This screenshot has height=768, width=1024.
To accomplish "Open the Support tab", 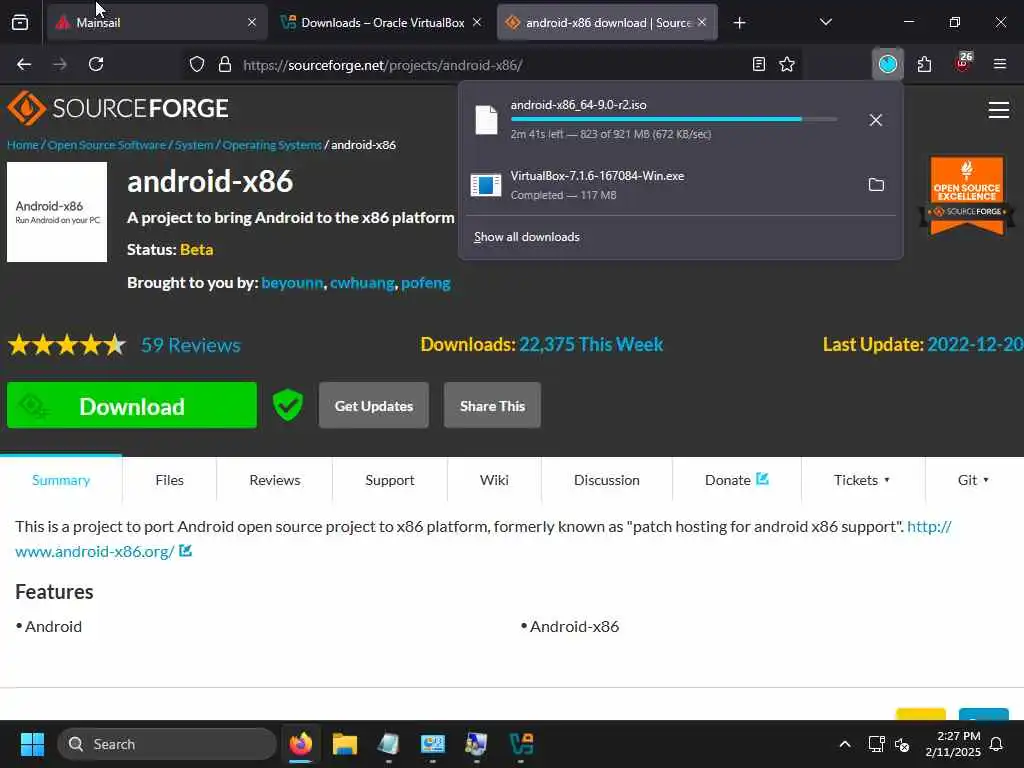I will 390,480.
